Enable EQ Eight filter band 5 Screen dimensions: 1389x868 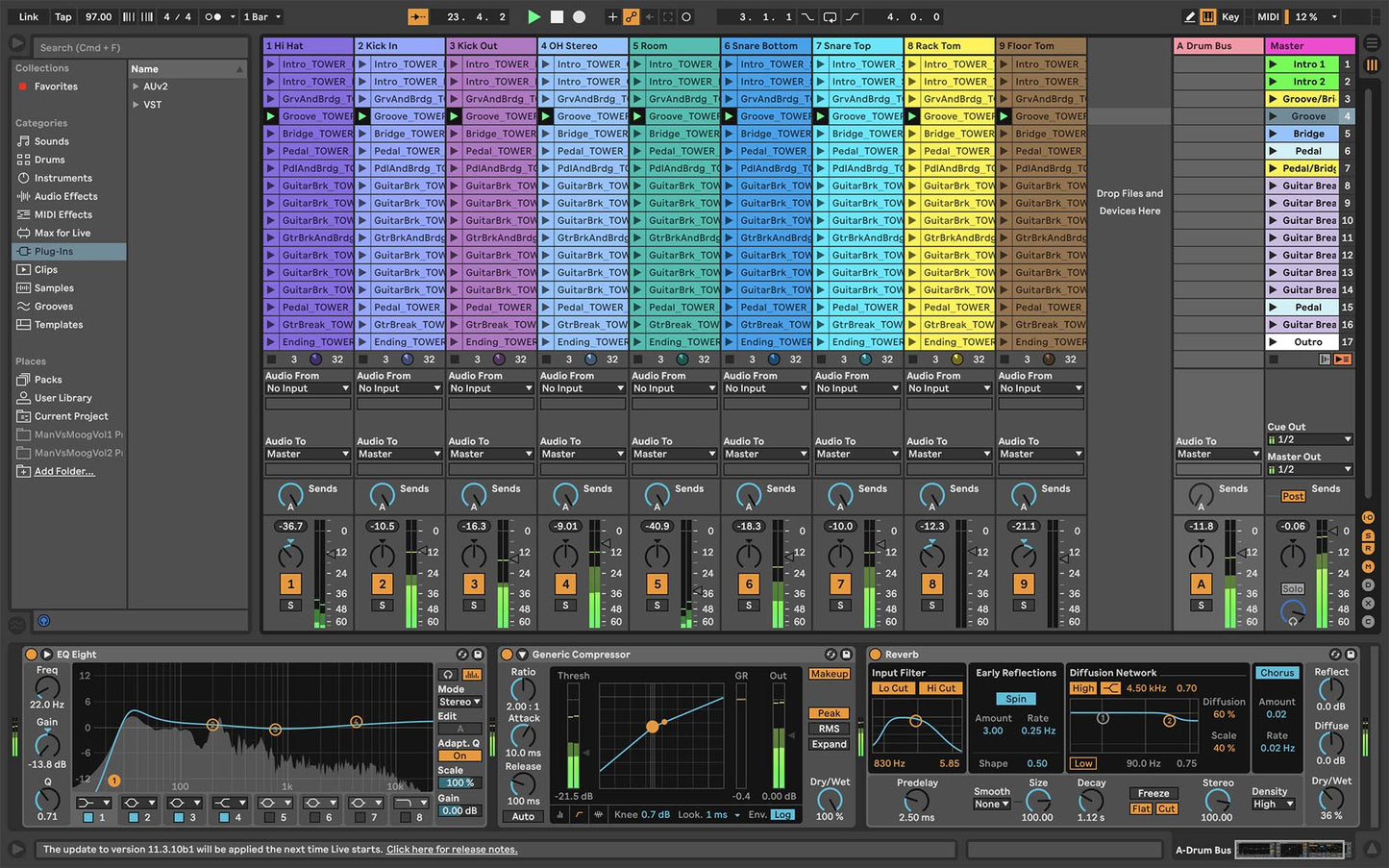(x=269, y=818)
